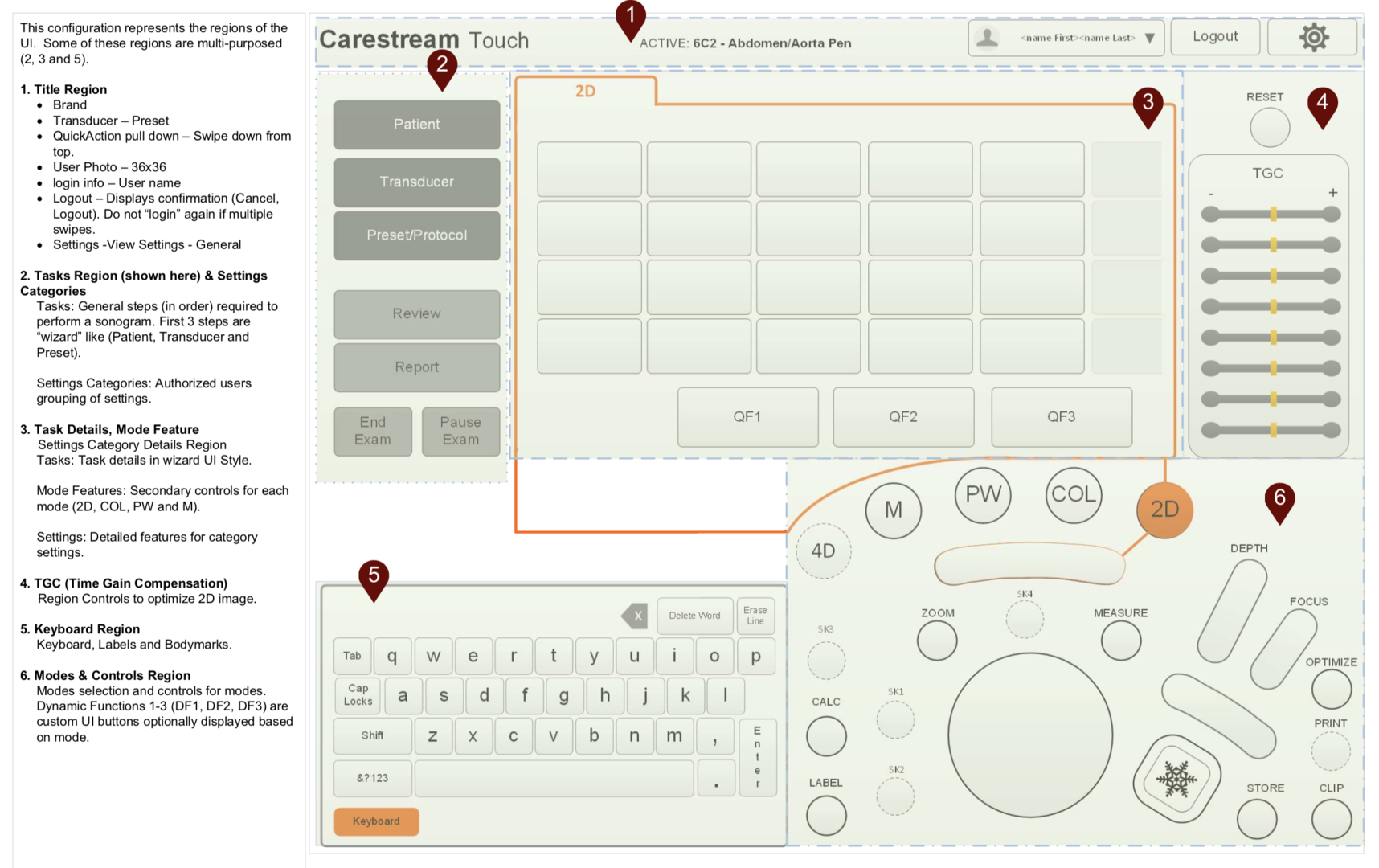Tap the FOCUS rocker control
This screenshot has height=868, width=1379.
pyautogui.click(x=1283, y=649)
